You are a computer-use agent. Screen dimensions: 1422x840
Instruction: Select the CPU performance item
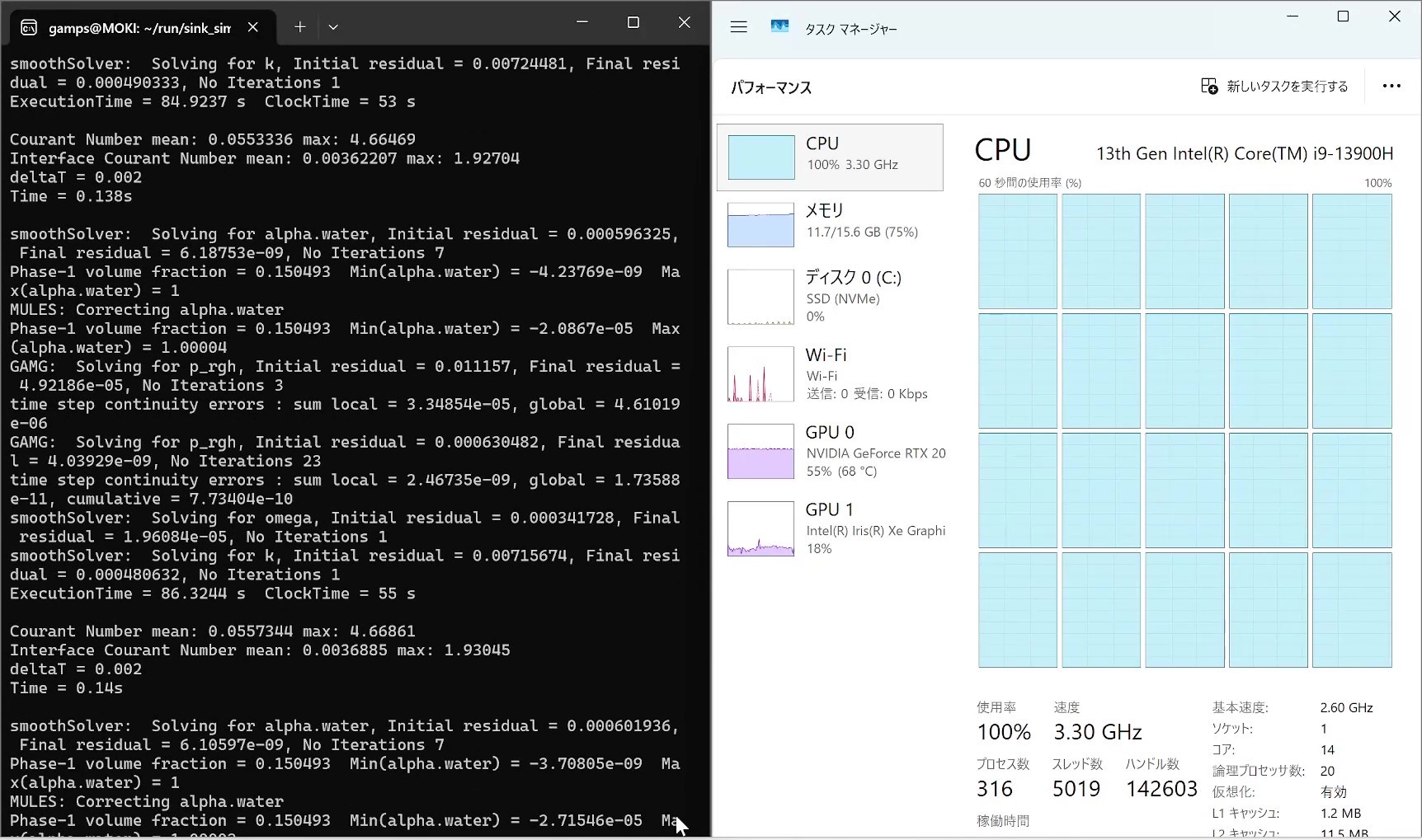[x=830, y=157]
